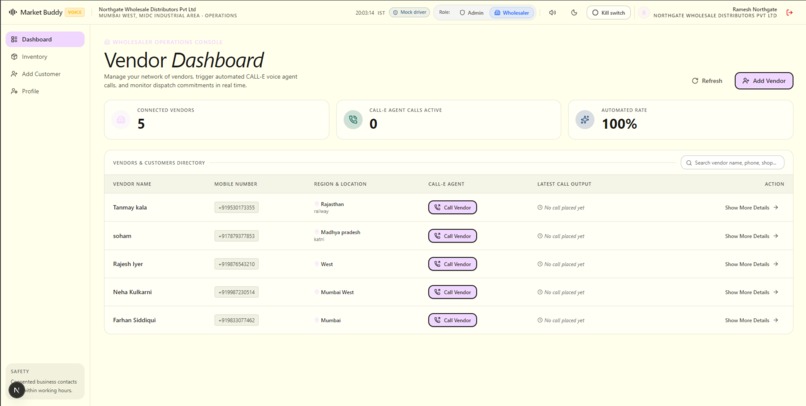The width and height of the screenshot is (806, 406).
Task: Click the Connected Vendors card icon
Action: 121,120
